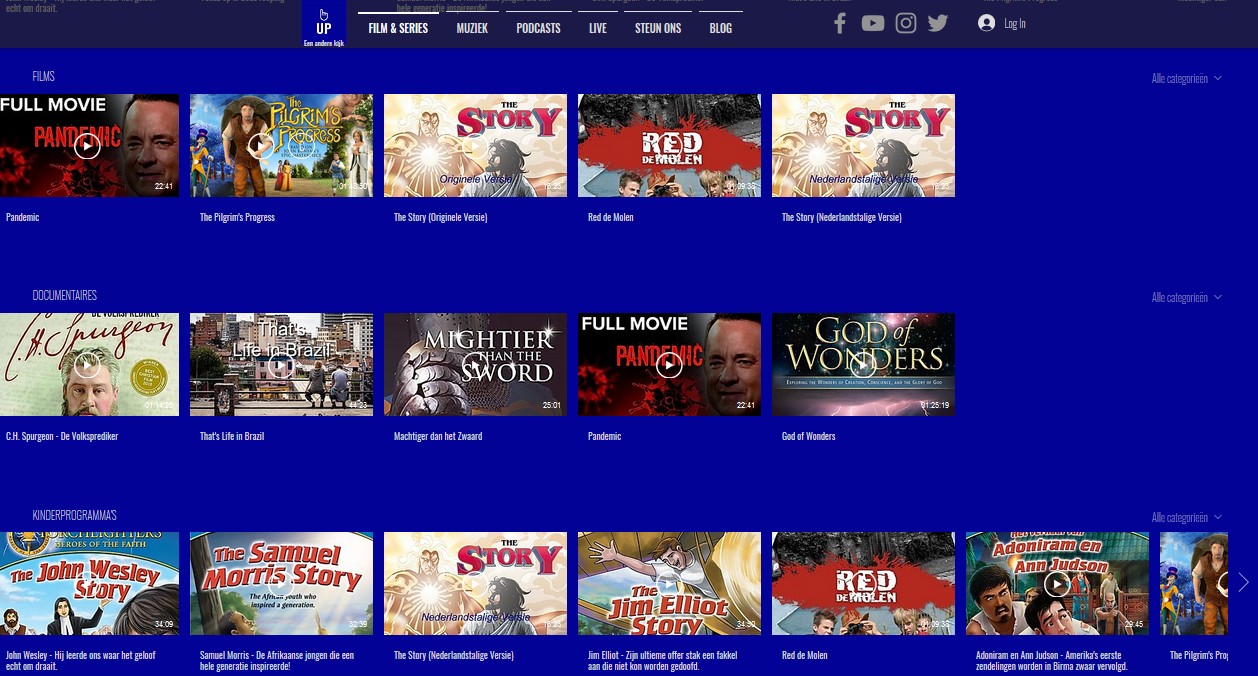Open Red de Molen thumbnail in Films
Viewport: 1258px width, 676px height.
tap(669, 146)
